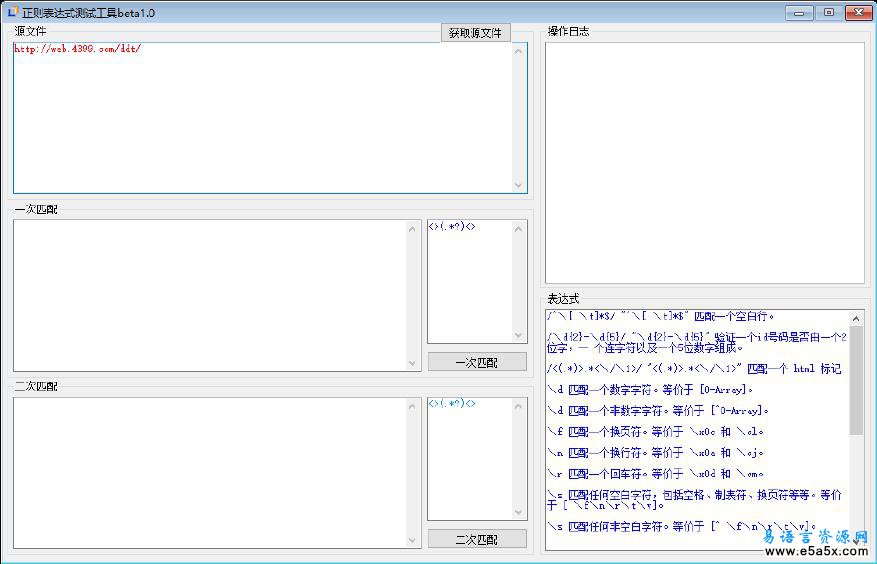
Task: Click the line 匹配一个 html 标记
Action: pos(694,369)
